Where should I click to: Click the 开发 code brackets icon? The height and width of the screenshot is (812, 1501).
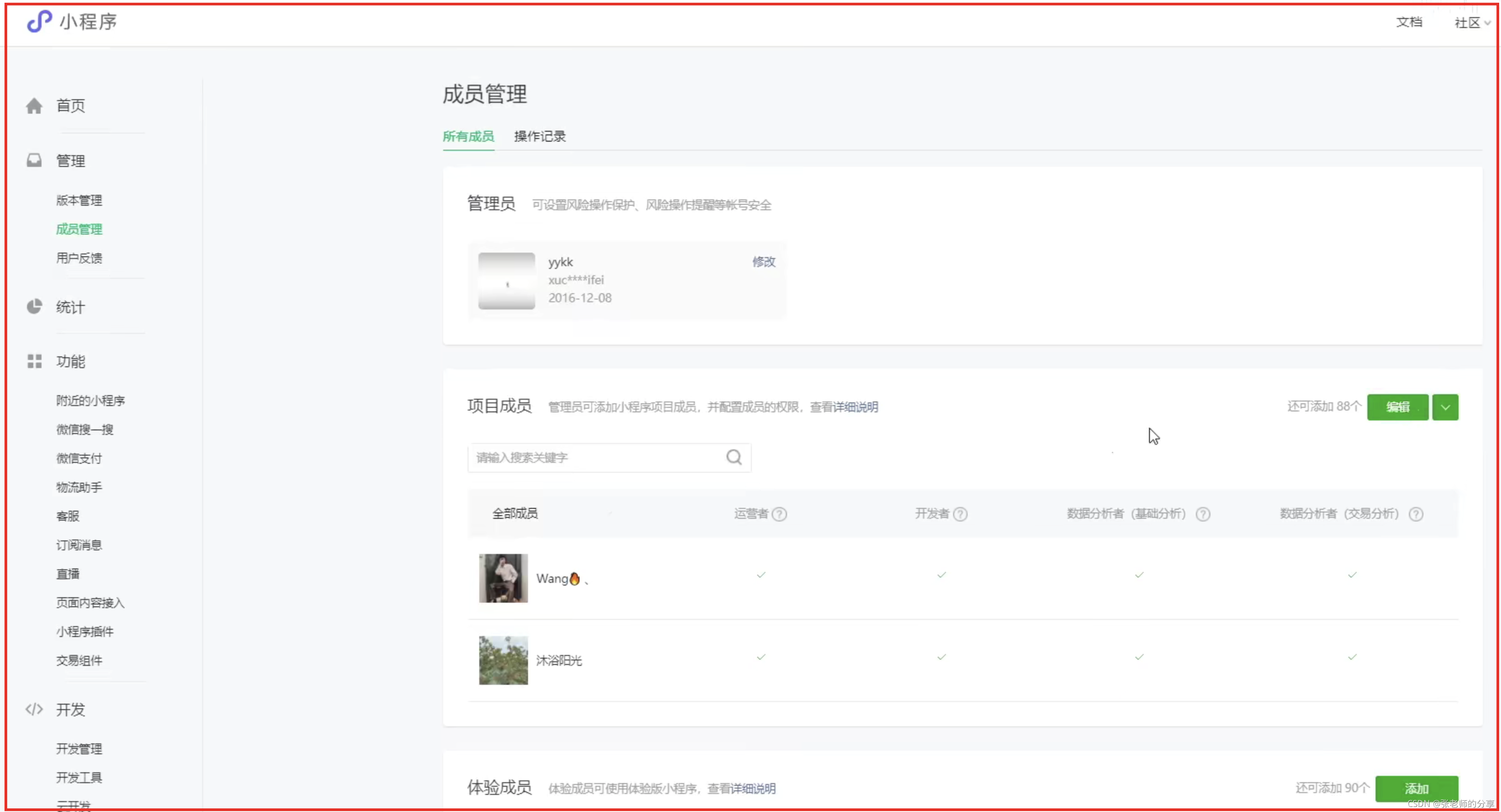[x=34, y=709]
